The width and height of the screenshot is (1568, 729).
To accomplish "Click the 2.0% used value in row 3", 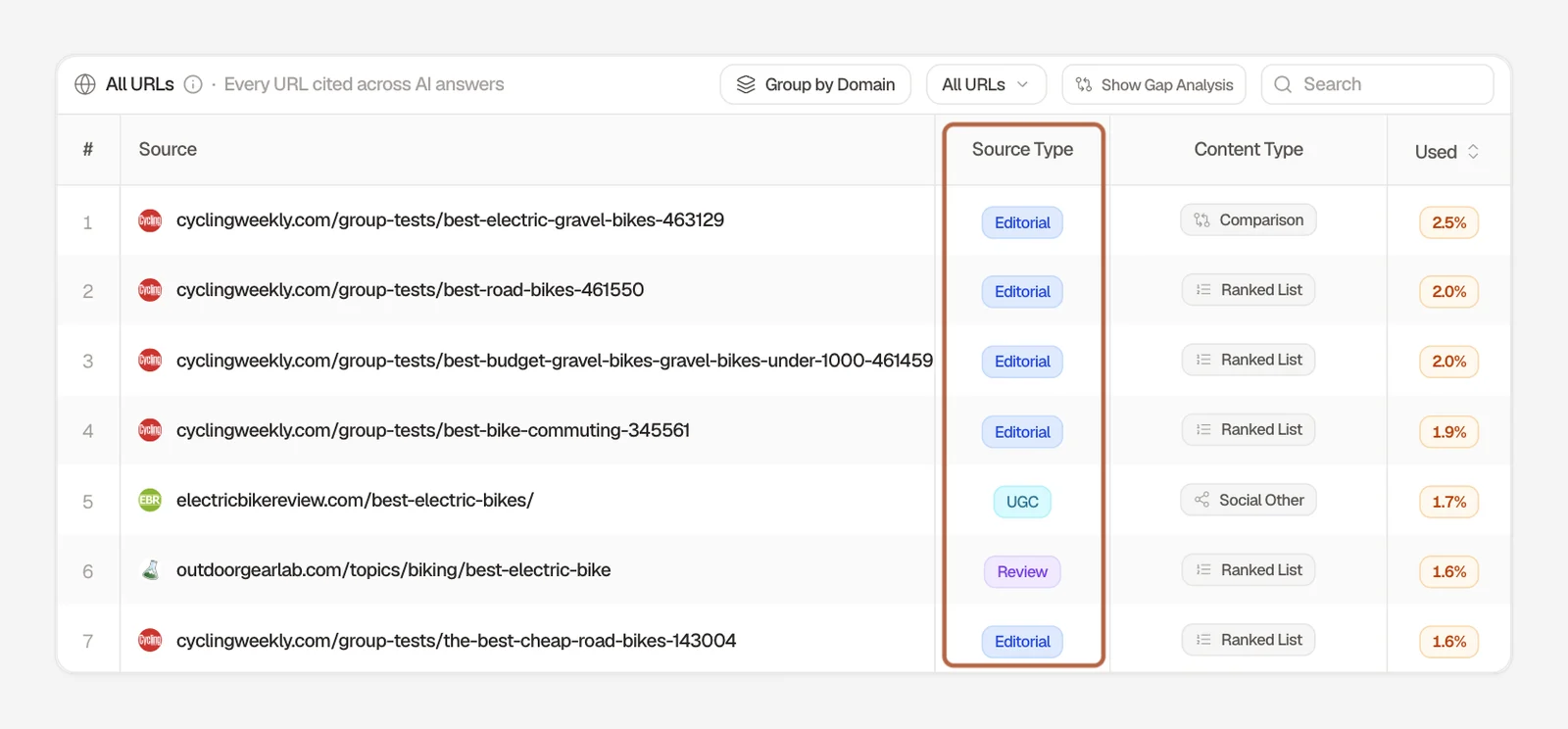I will (1449, 362).
